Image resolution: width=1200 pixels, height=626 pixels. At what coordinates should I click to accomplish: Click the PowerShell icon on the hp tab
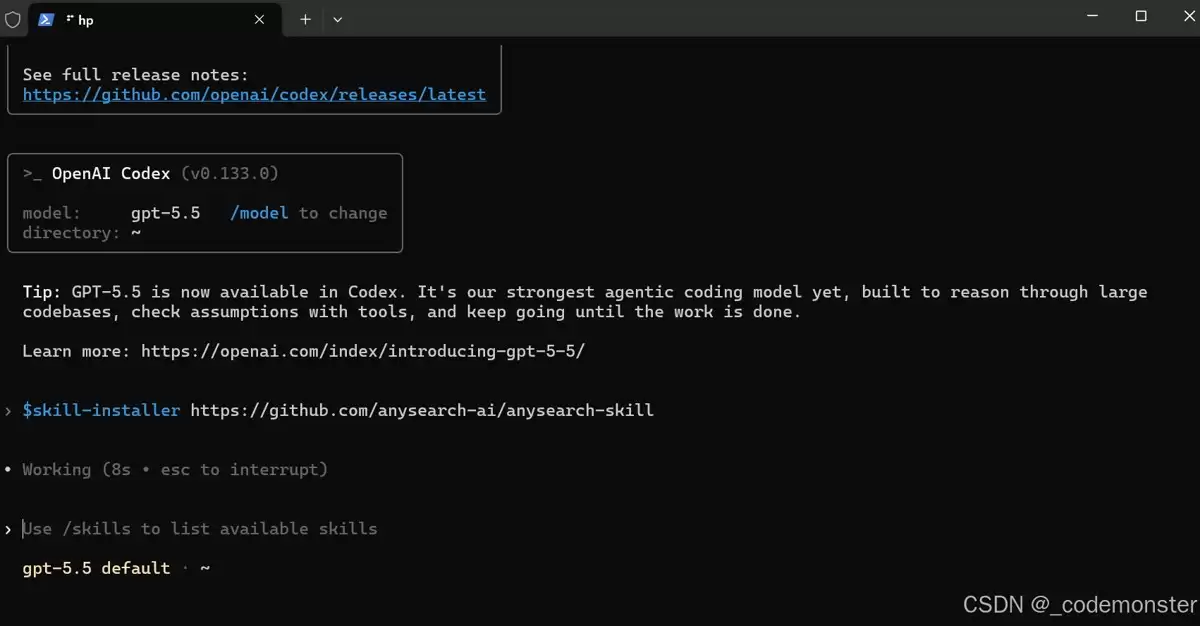click(x=46, y=19)
